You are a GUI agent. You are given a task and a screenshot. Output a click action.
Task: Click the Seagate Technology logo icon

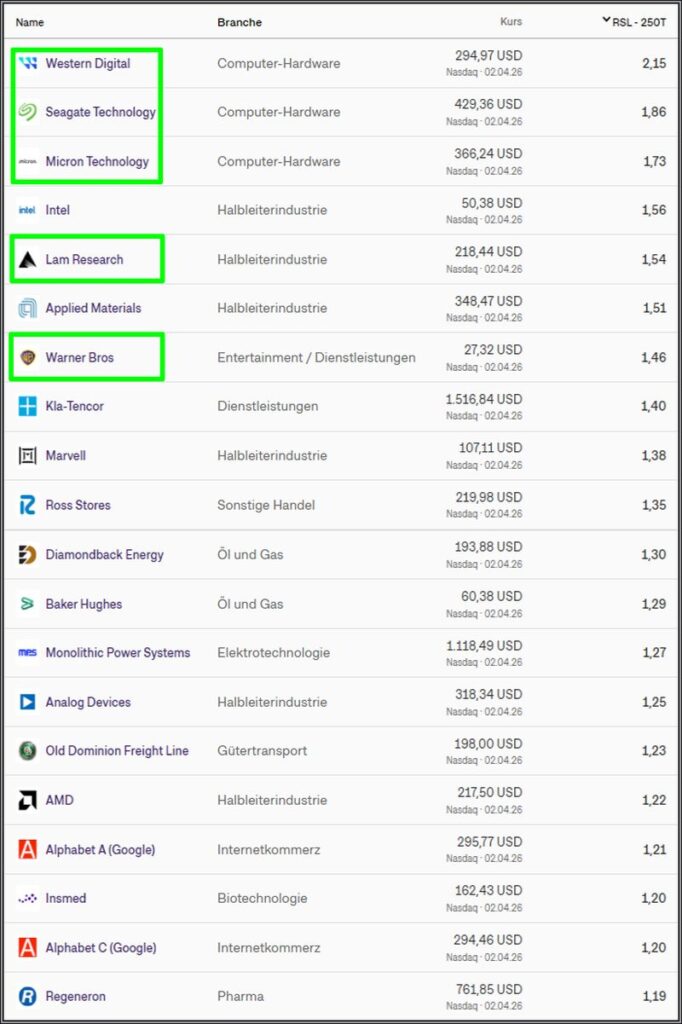click(x=28, y=112)
